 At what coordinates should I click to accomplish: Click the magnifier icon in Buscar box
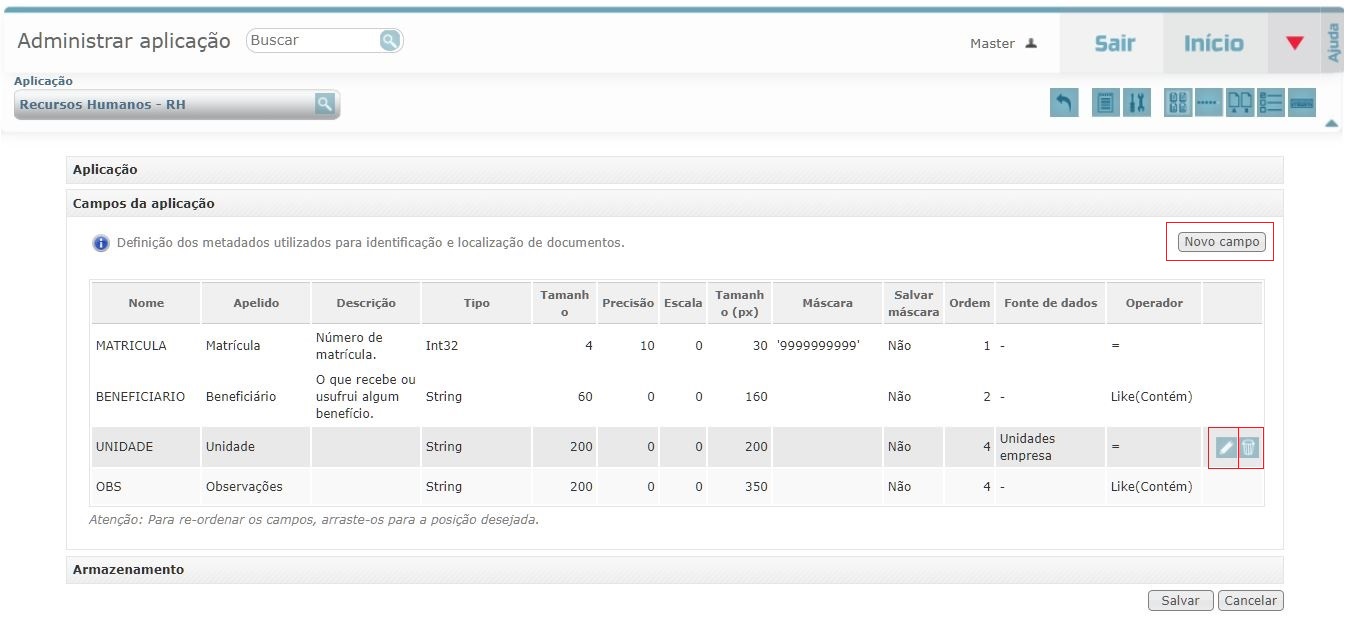(x=389, y=41)
